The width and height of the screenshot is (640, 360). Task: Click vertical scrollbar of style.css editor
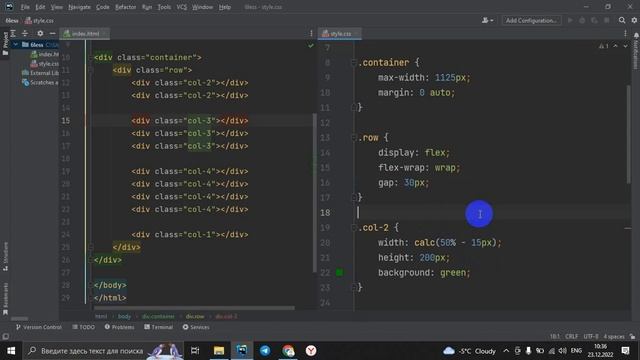(628, 134)
